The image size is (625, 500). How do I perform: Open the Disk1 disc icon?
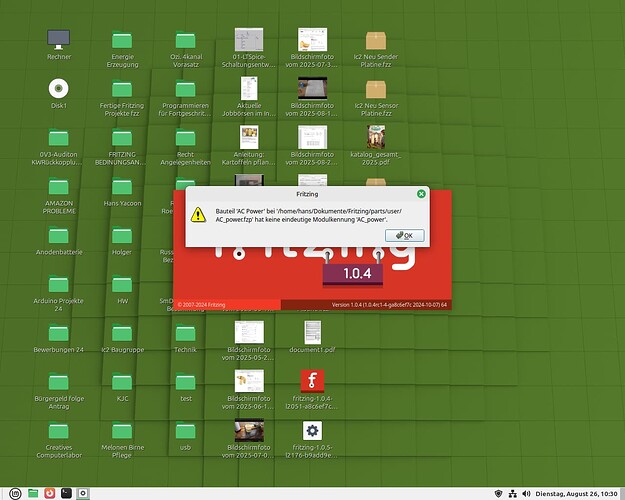(59, 88)
